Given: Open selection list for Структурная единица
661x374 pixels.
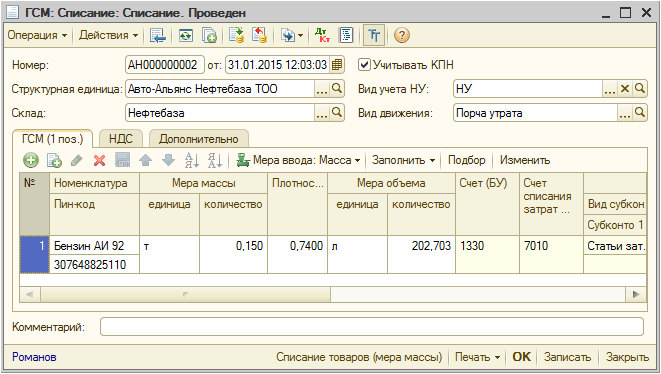Looking at the screenshot, I should pos(322,89).
